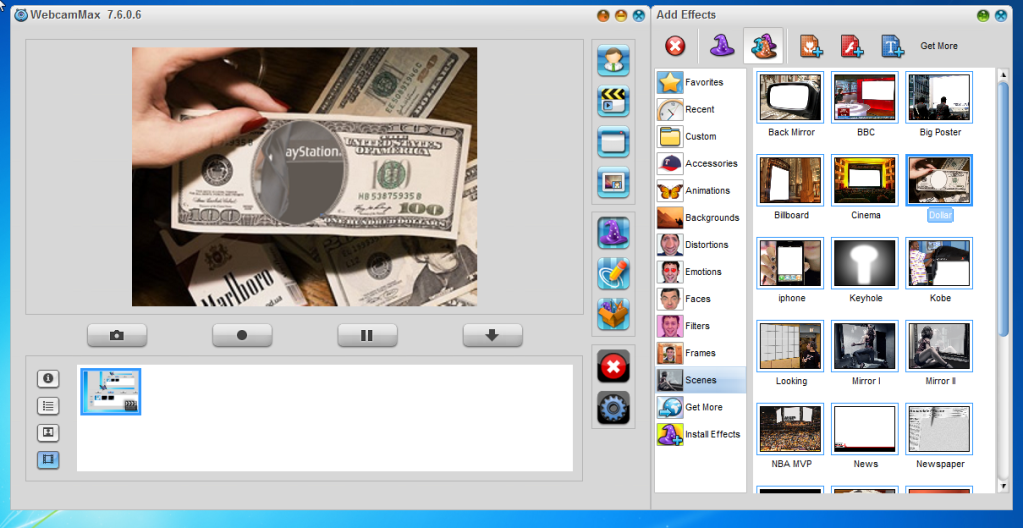Click the single purple wizard hat tab
1023x528 pixels.
pyautogui.click(x=722, y=46)
